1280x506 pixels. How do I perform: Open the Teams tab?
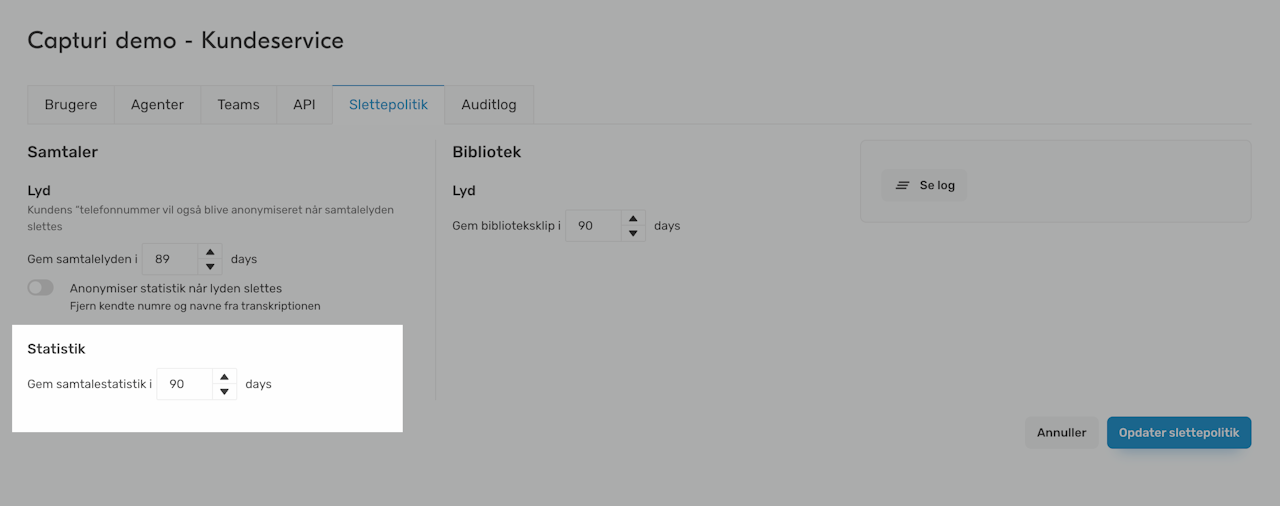(238, 105)
